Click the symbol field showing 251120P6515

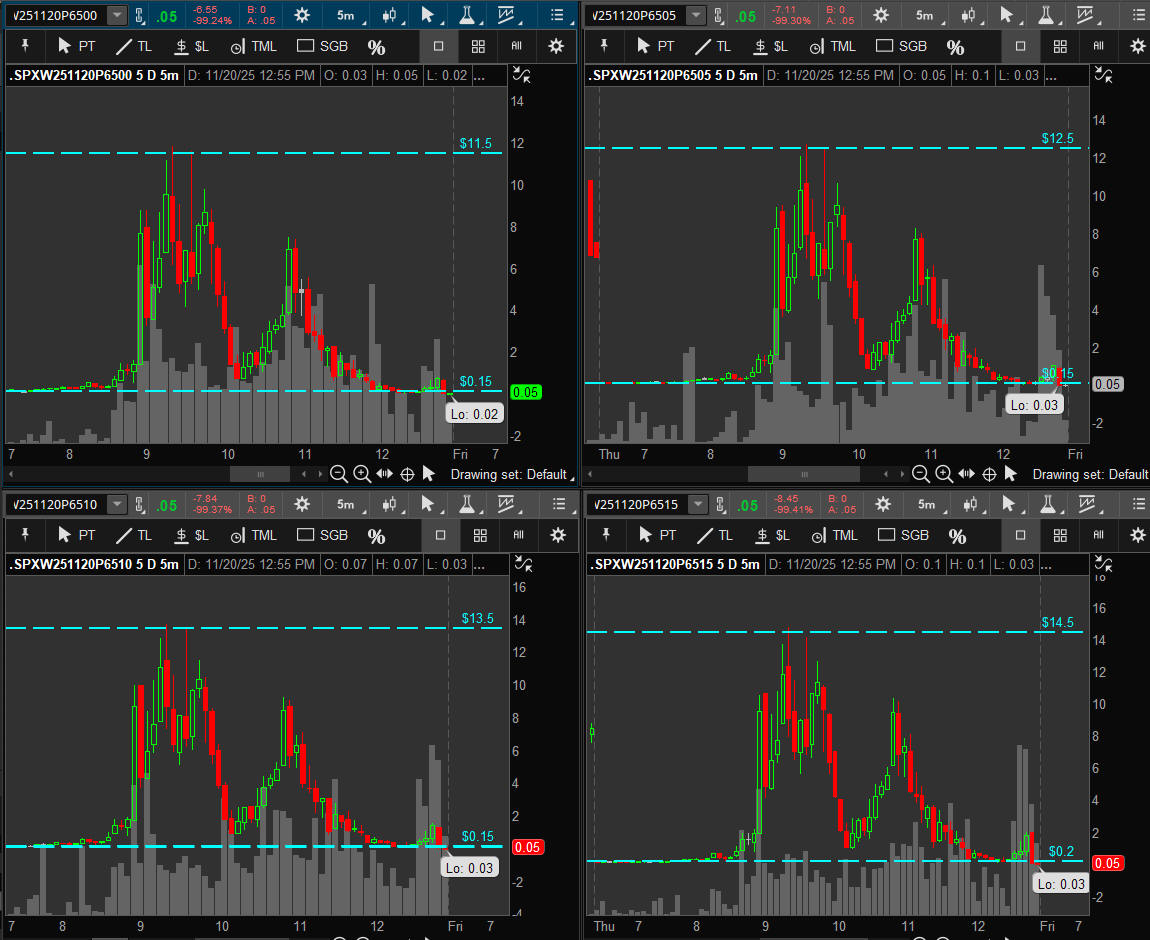point(639,505)
